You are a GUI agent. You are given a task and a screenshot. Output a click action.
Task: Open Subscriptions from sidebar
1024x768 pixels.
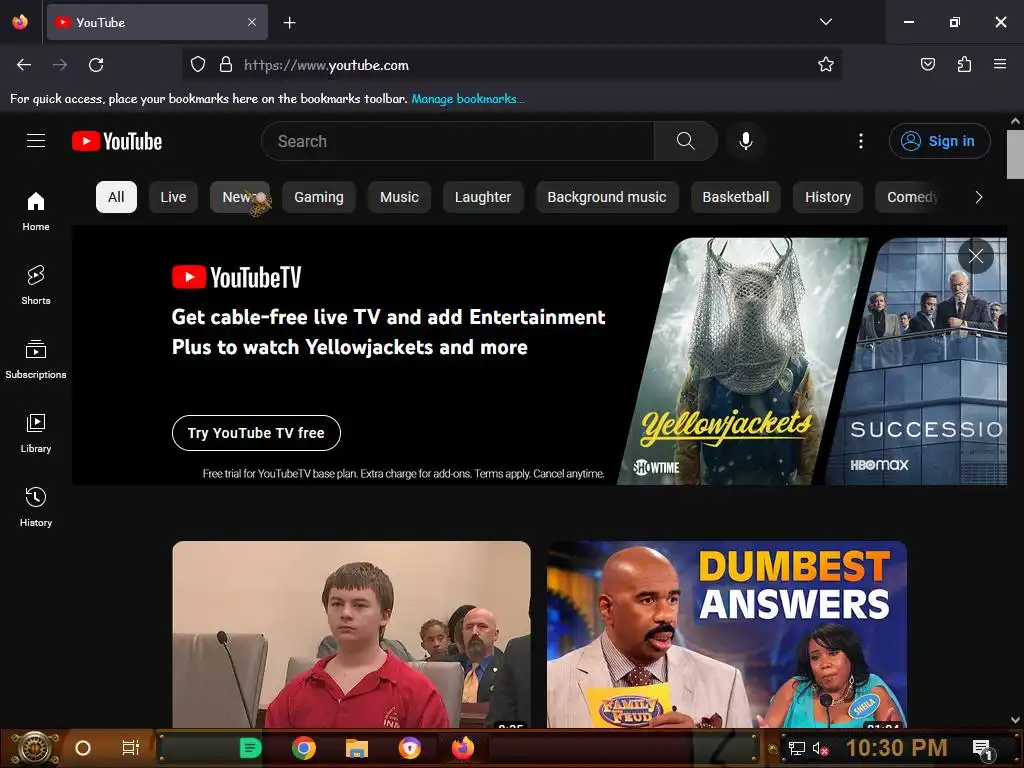(36, 359)
